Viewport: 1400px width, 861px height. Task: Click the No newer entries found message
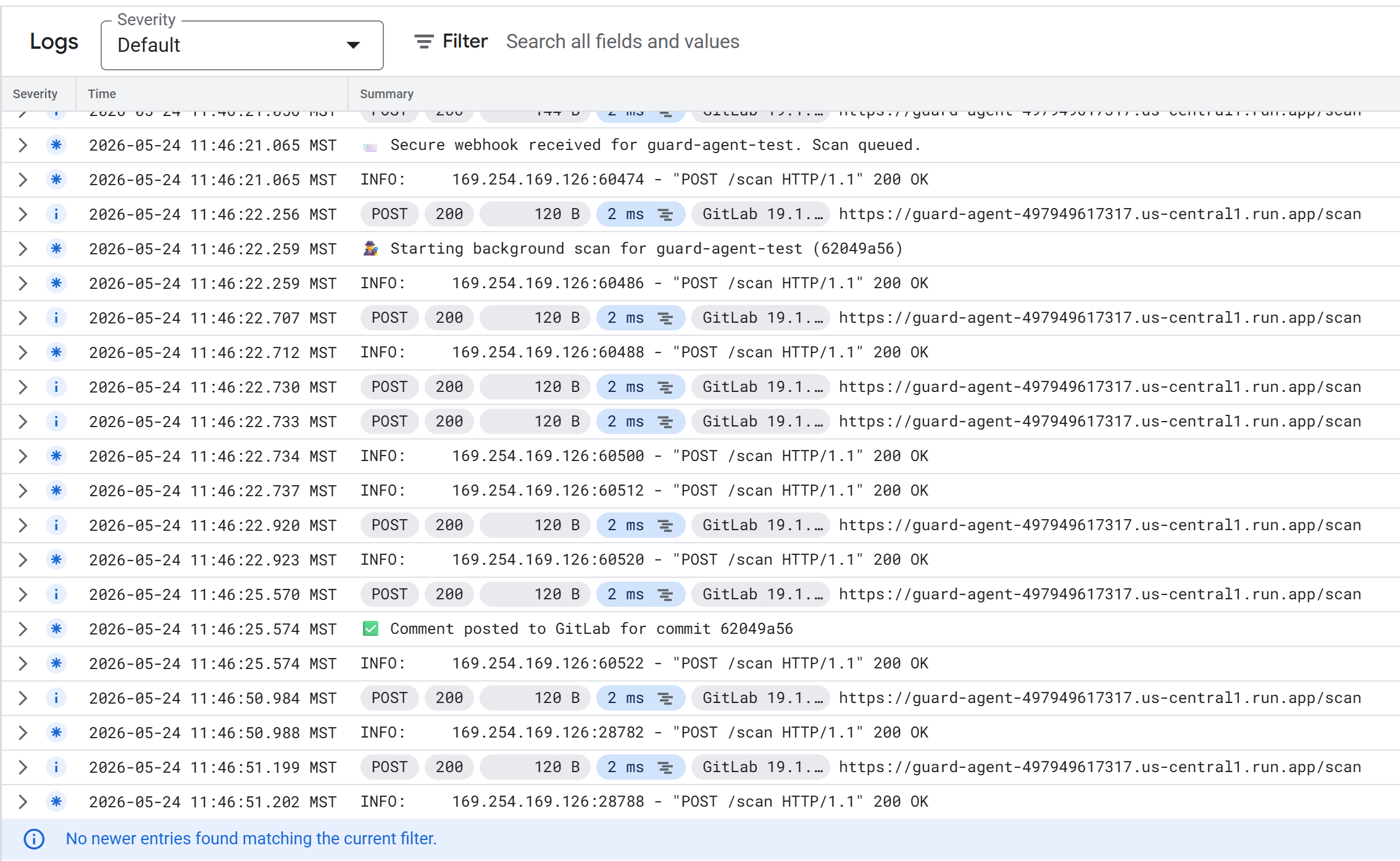click(x=251, y=839)
